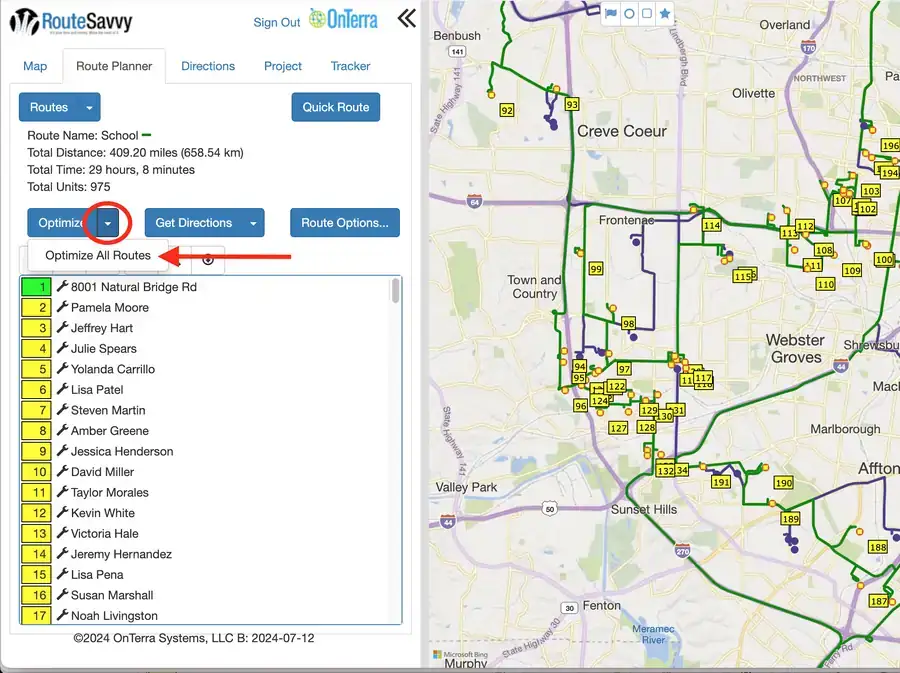Select yellow stop number 17 badge

(36, 615)
